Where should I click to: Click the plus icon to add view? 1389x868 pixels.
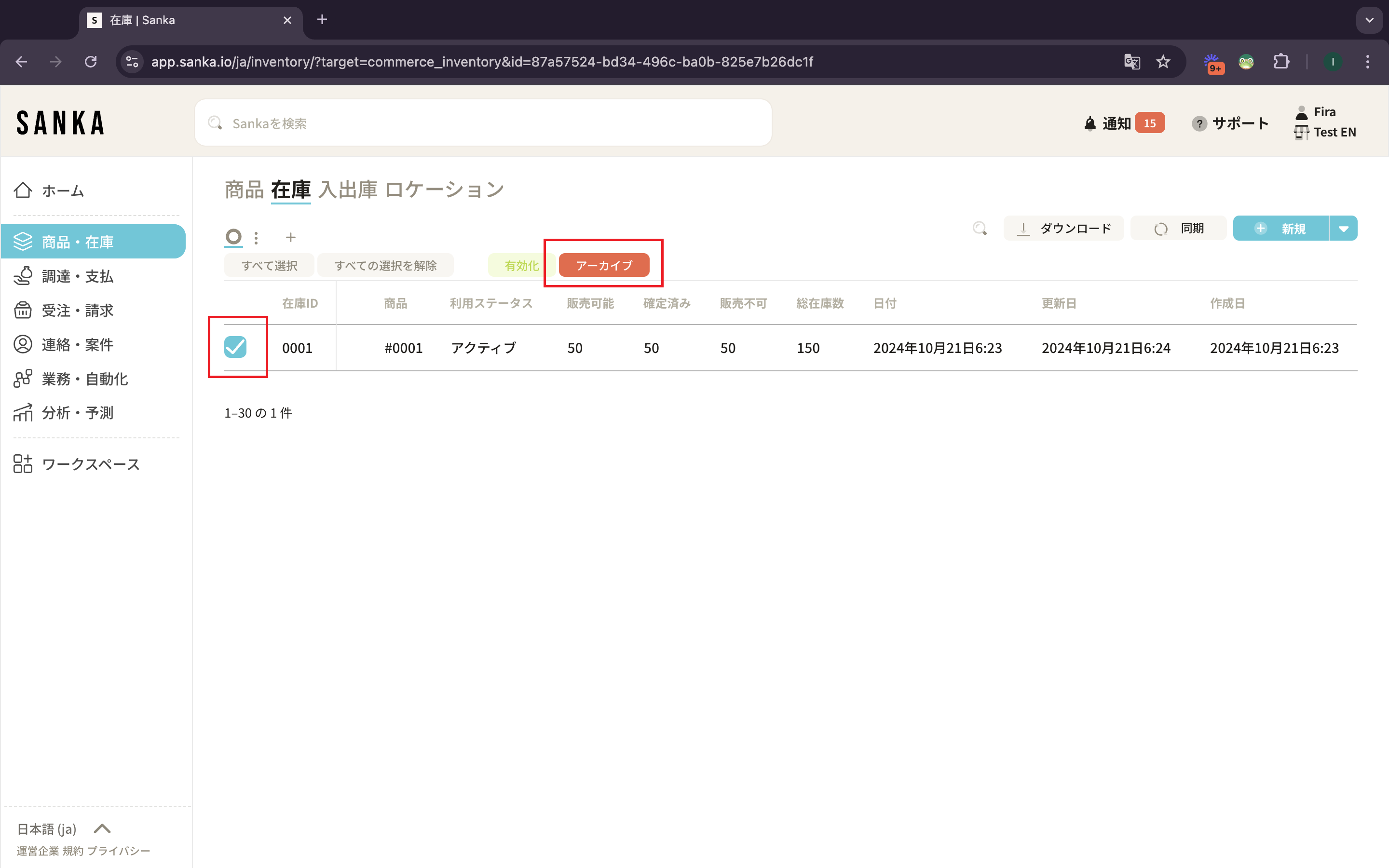(x=290, y=237)
